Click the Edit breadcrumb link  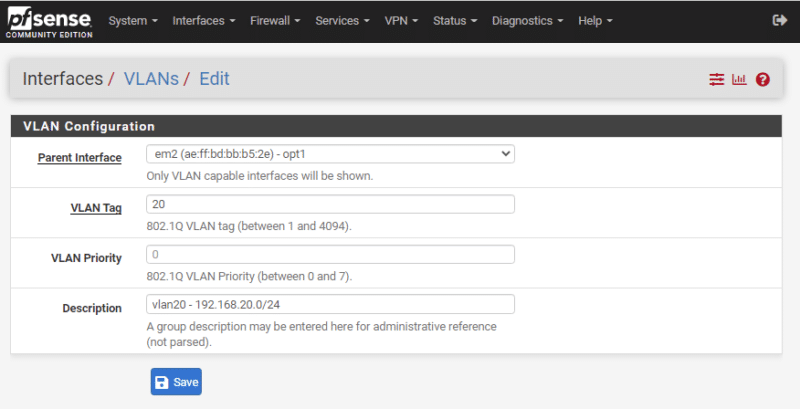pyautogui.click(x=214, y=79)
